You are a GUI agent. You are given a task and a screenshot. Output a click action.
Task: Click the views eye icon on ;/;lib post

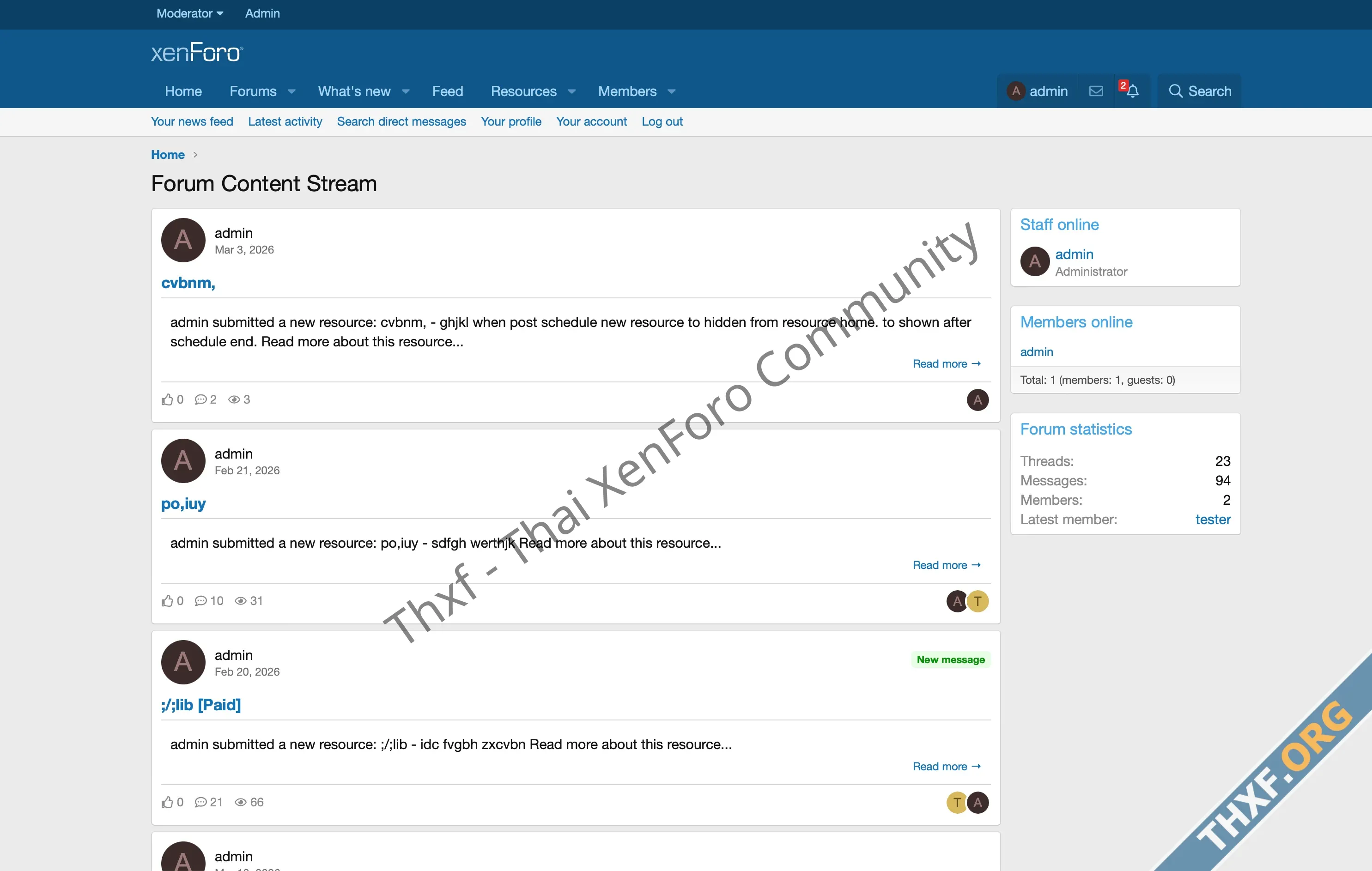point(240,802)
